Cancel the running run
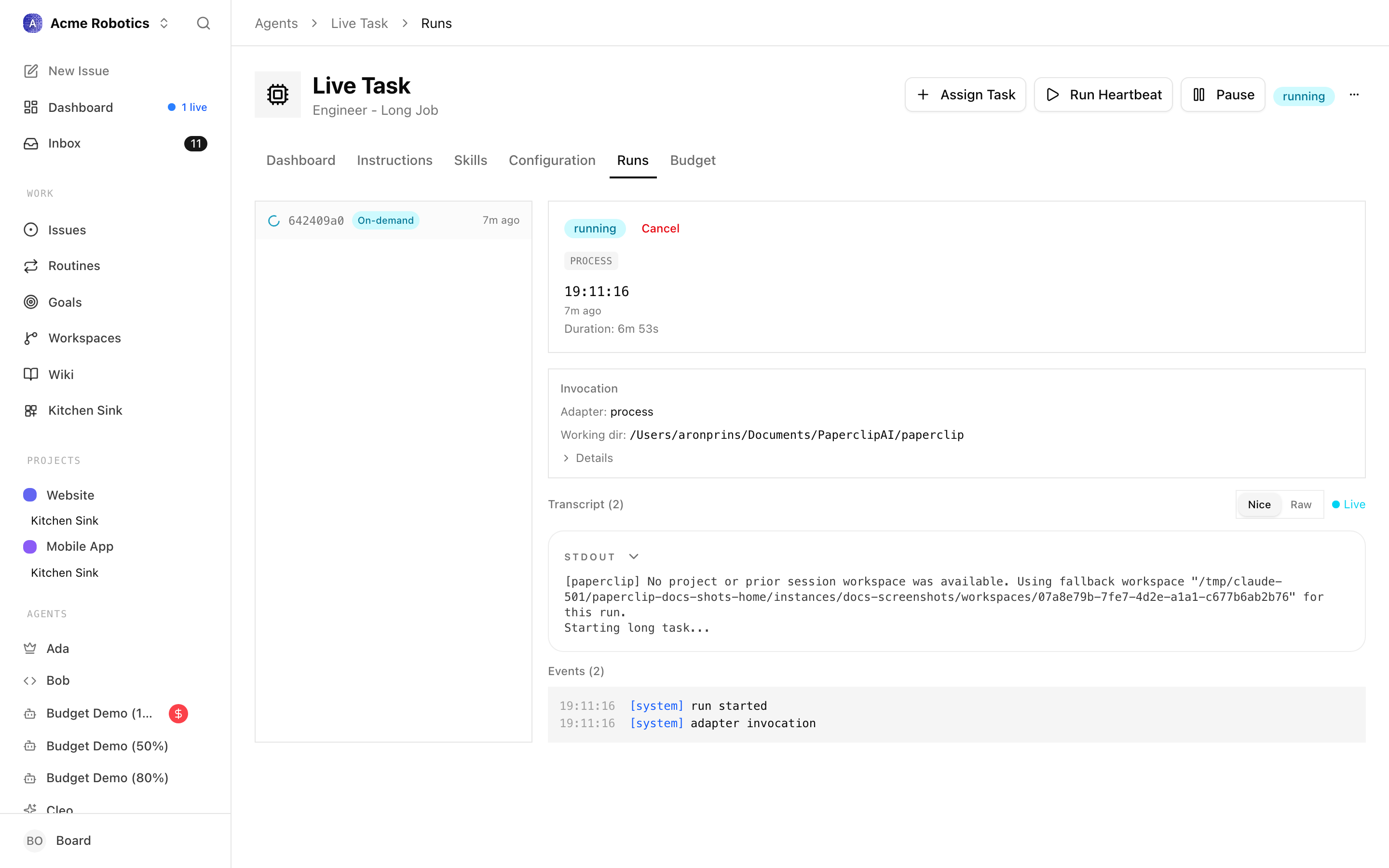The height and width of the screenshot is (868, 1389). click(x=660, y=229)
